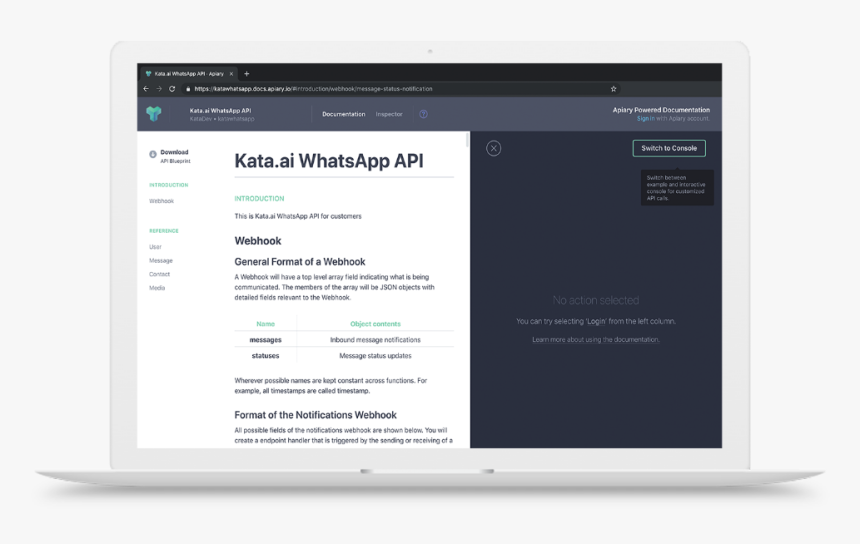Open the Inspector tab
The height and width of the screenshot is (544, 860).
[389, 114]
